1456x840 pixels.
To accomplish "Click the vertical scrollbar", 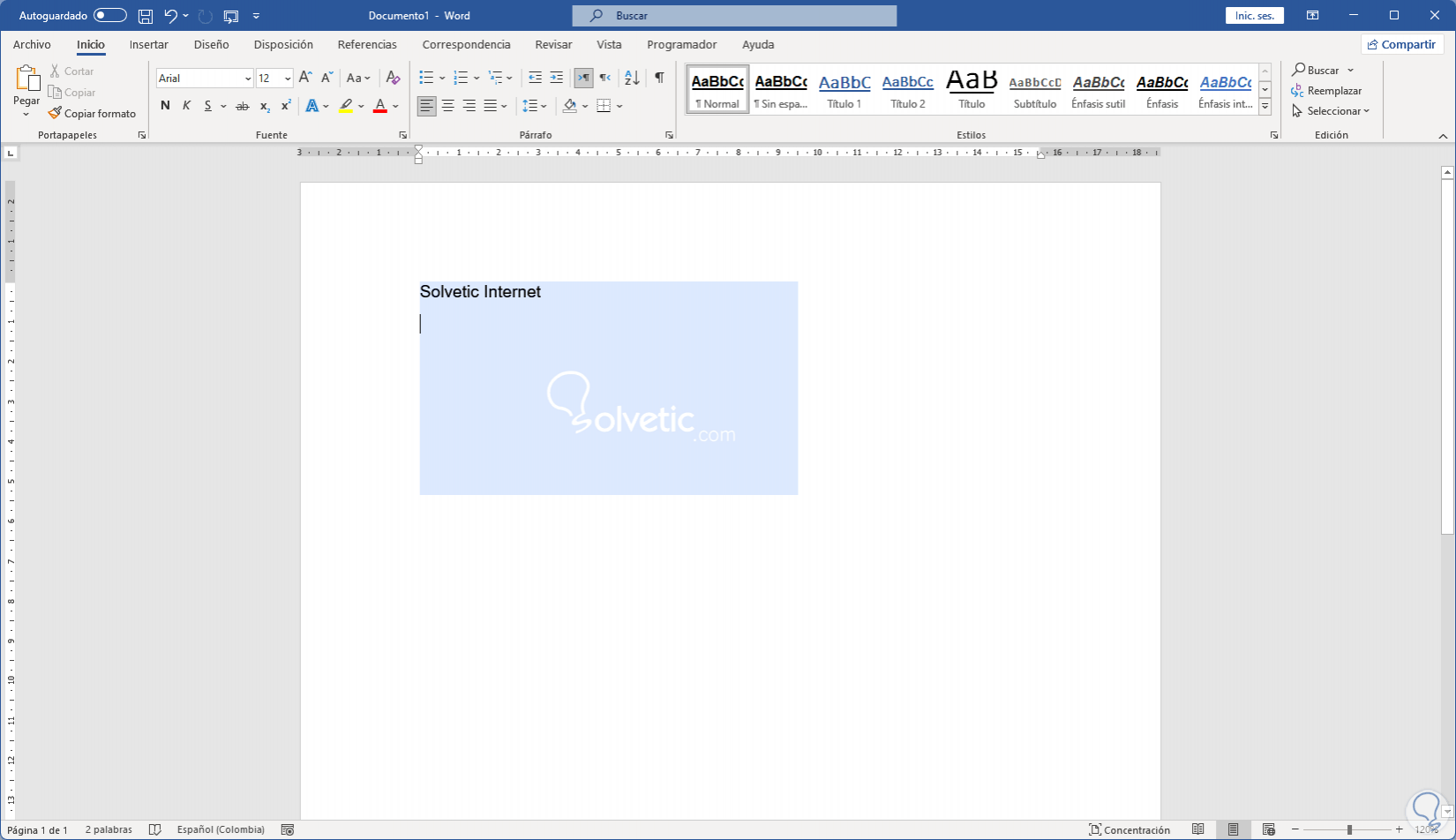I will pos(1447,356).
